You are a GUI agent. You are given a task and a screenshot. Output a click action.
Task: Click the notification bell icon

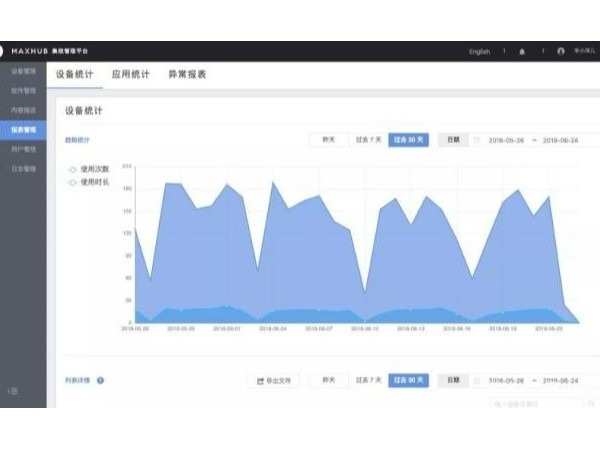point(521,51)
